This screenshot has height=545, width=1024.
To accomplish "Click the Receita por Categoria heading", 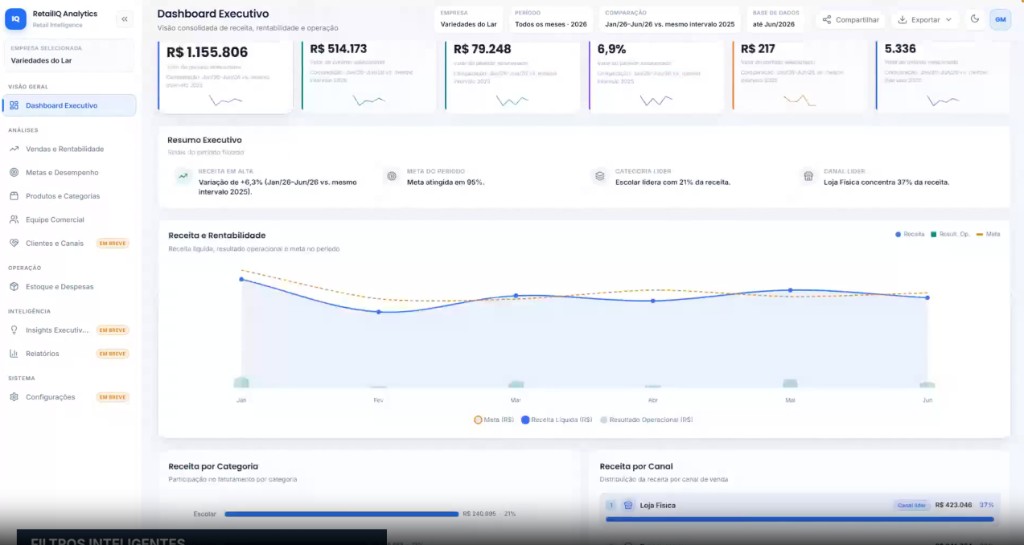I will pyautogui.click(x=213, y=466).
